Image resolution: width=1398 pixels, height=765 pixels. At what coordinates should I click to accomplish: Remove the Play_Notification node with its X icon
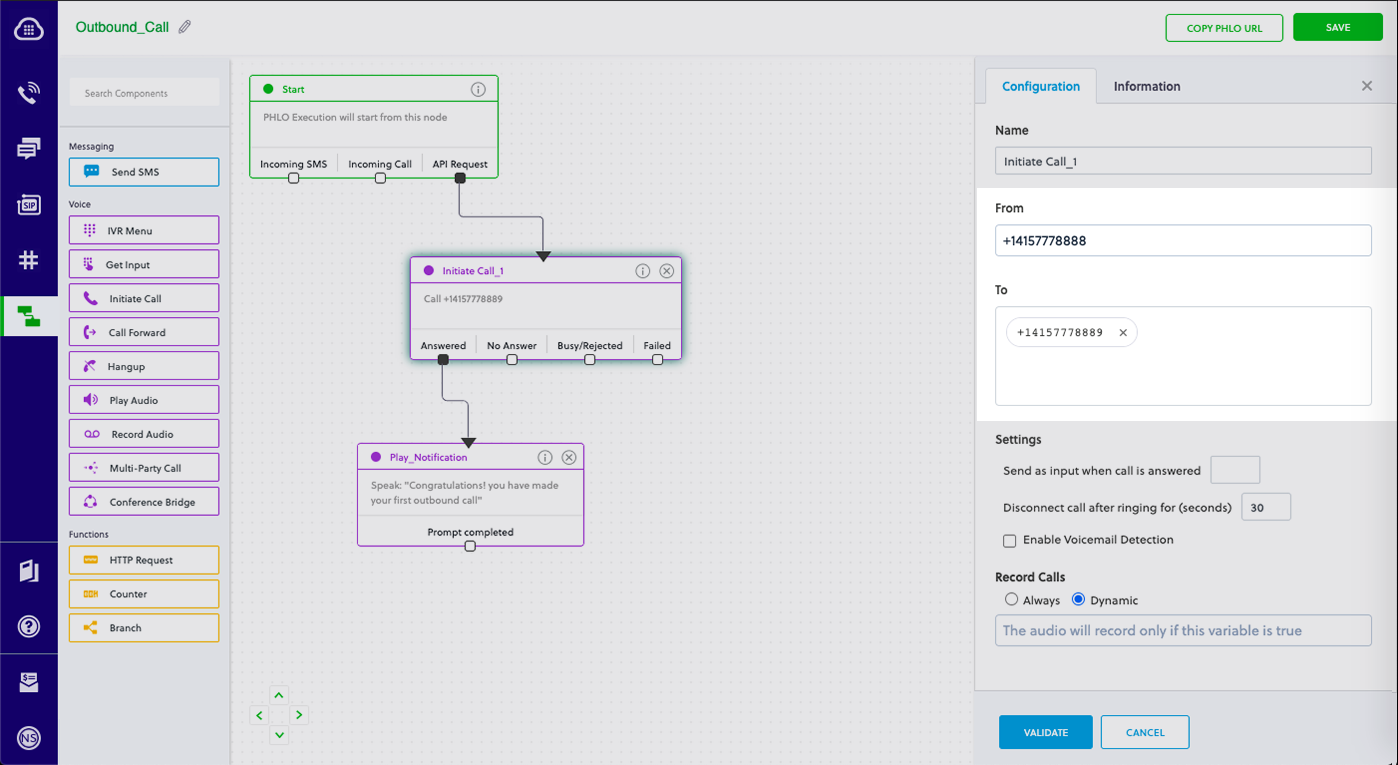pos(569,457)
